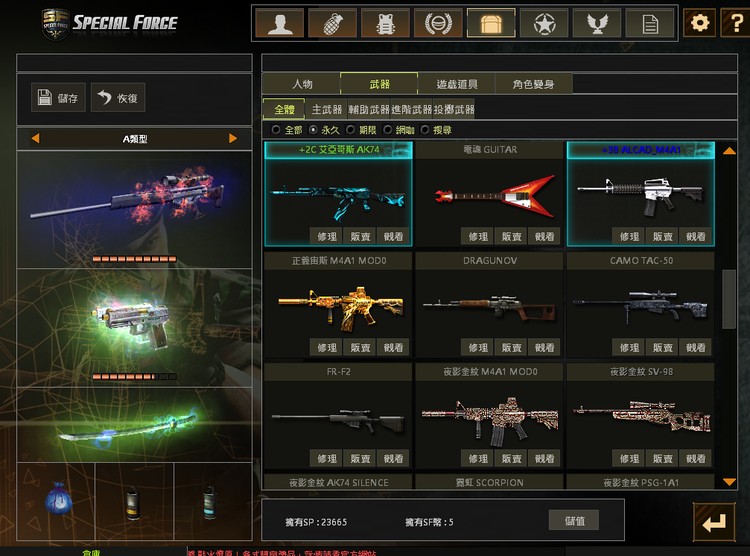Click the 擁有SP : 23665 balance text
This screenshot has width=750, height=556.
[316, 522]
